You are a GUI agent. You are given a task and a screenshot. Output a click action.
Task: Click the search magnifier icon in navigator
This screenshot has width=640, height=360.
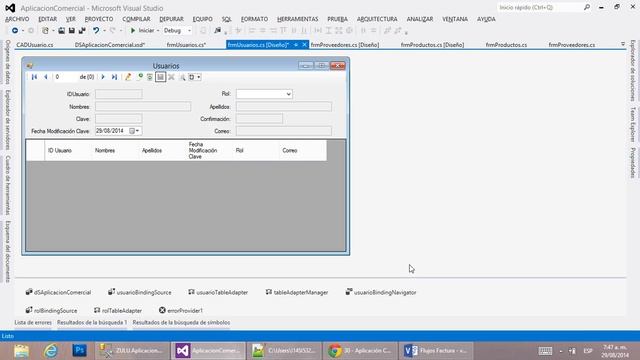[182, 77]
